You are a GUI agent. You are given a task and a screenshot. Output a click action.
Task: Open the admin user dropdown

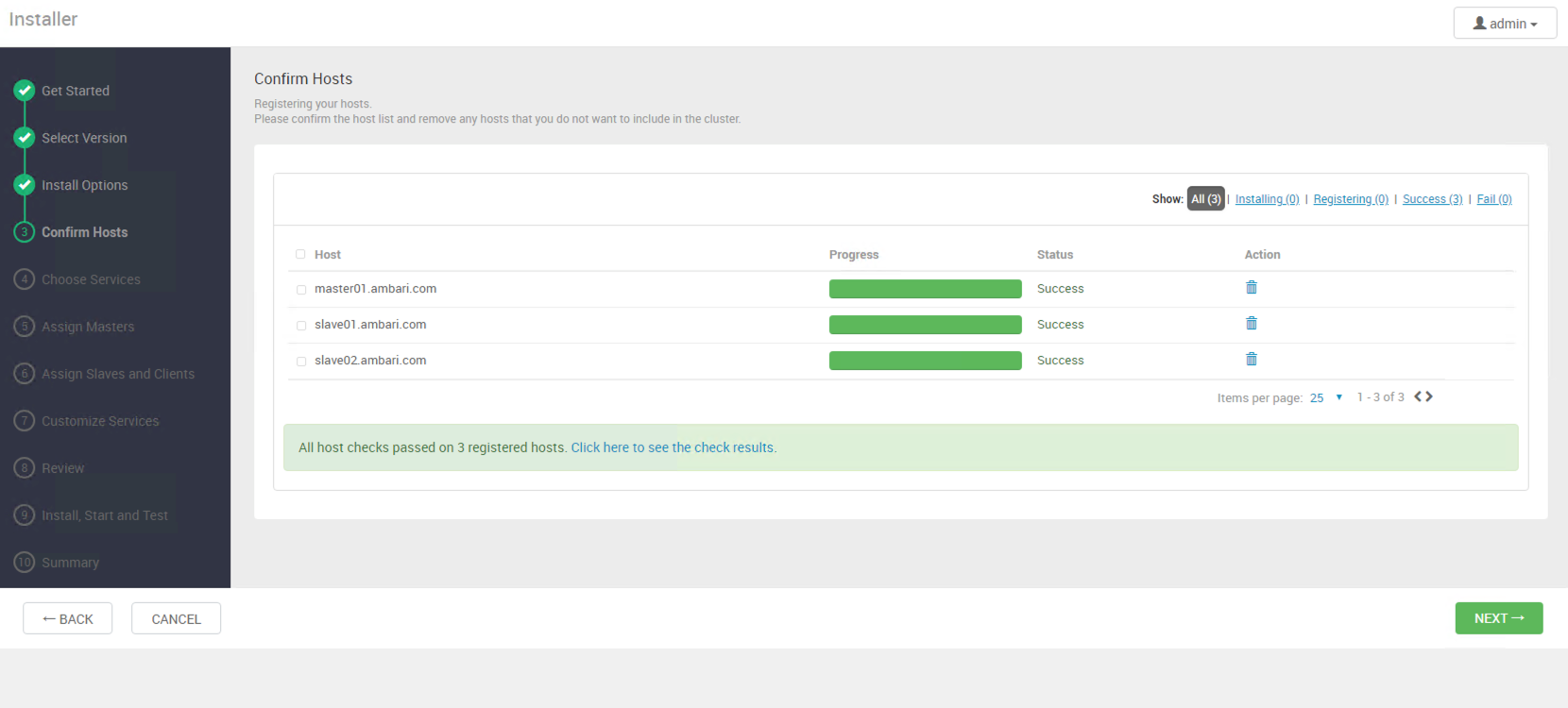(1505, 24)
